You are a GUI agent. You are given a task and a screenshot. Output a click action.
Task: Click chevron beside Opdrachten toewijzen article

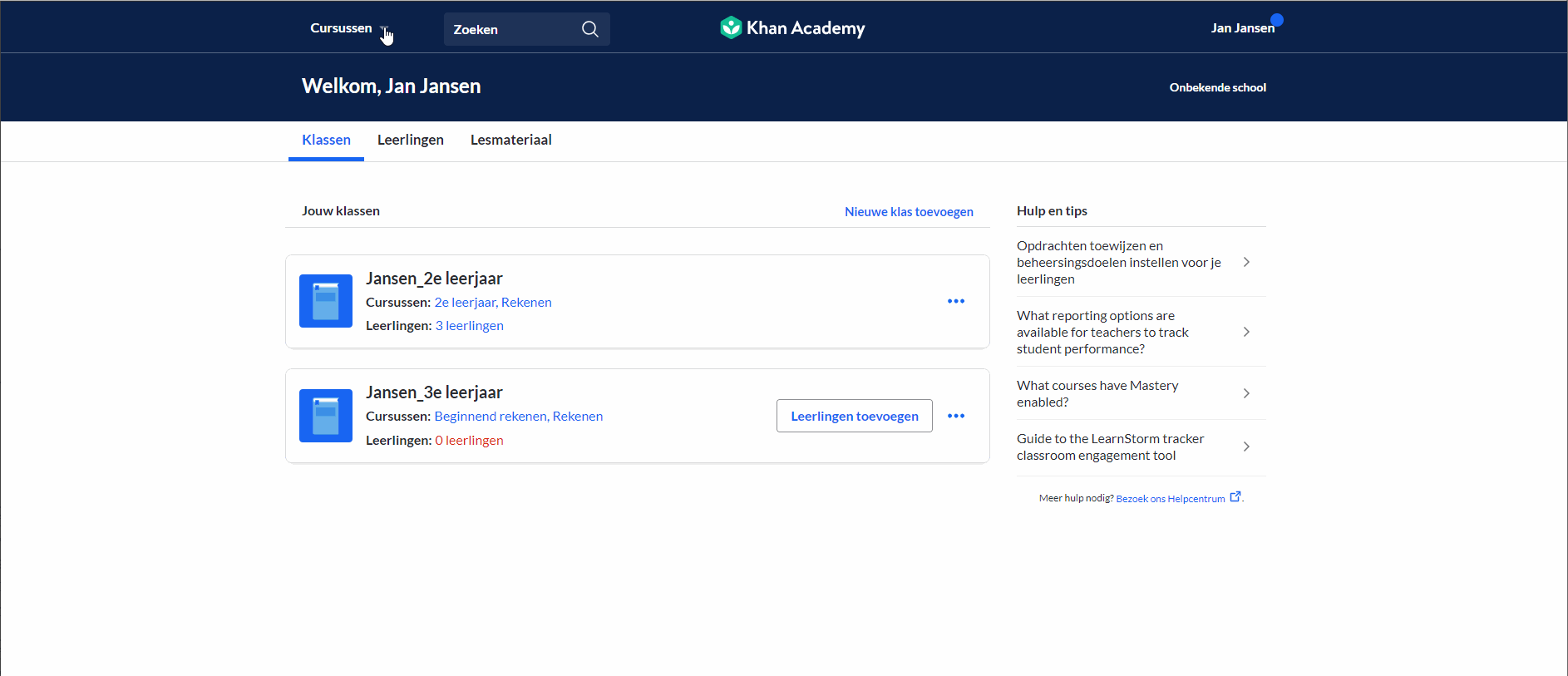(1246, 262)
